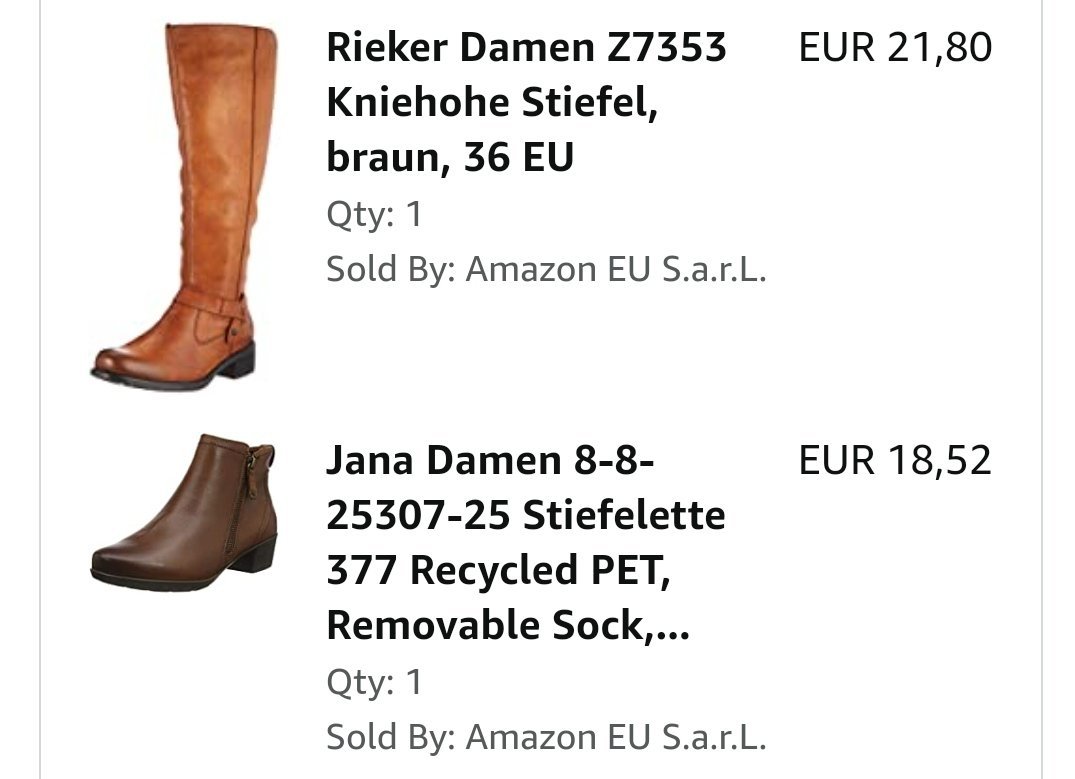Open the Rieker knee-high boot product image
This screenshot has height=779, width=1075.
coord(182,203)
